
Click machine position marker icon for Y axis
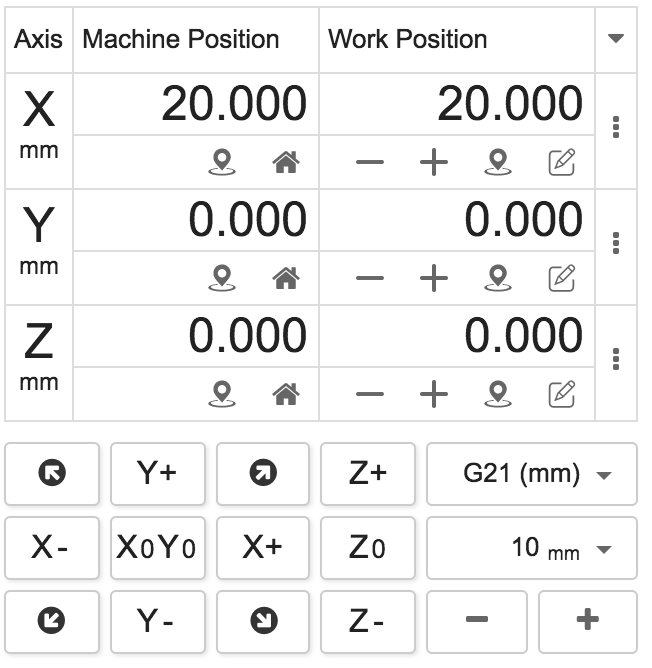tap(222, 278)
